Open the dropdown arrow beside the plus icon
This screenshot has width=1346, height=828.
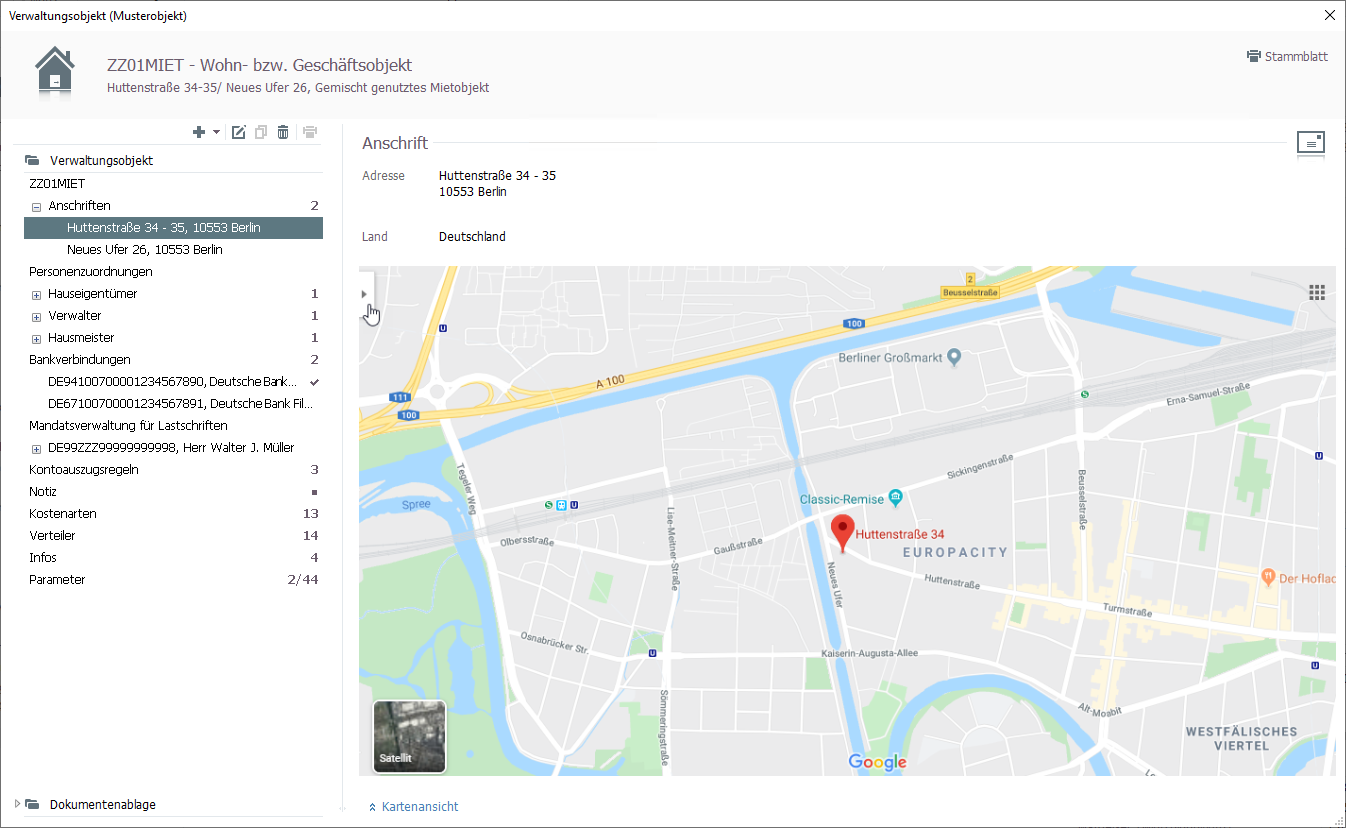pos(216,133)
